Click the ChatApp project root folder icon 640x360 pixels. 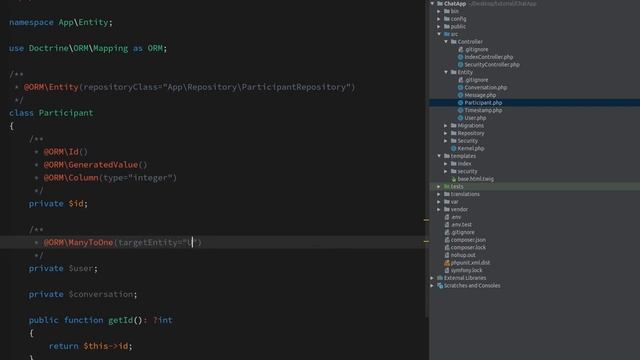(x=440, y=4)
